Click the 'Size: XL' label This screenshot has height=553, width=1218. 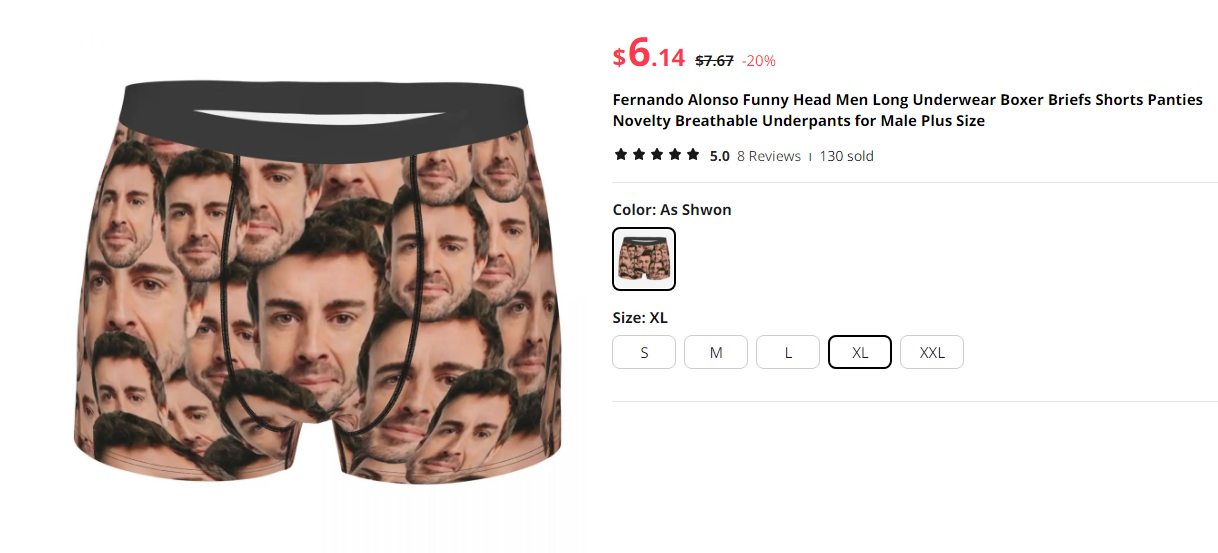tap(640, 318)
